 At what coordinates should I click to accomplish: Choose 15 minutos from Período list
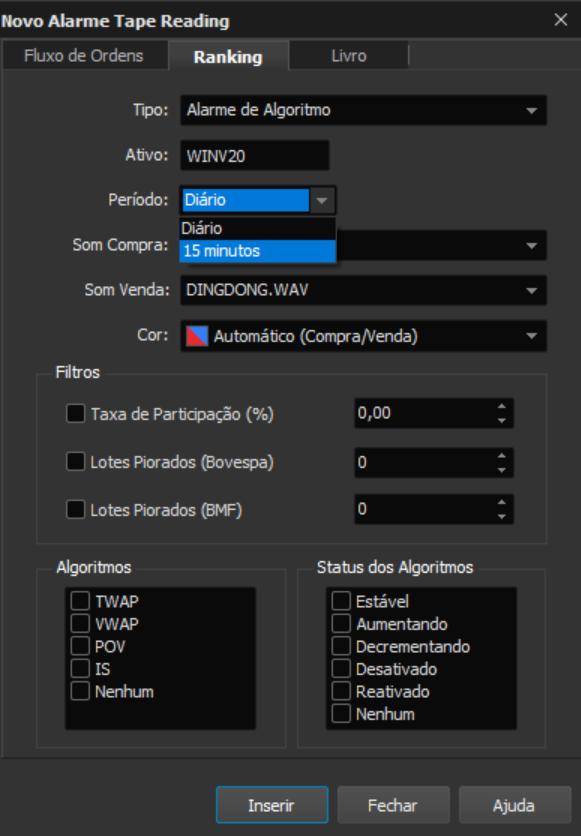[x=257, y=251]
